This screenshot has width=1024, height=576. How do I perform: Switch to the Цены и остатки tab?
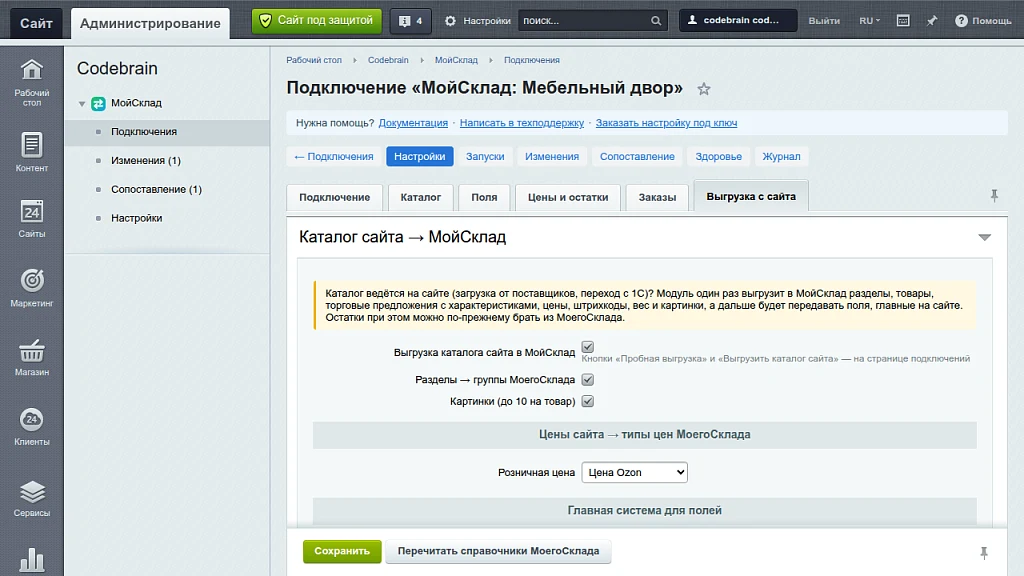point(568,197)
